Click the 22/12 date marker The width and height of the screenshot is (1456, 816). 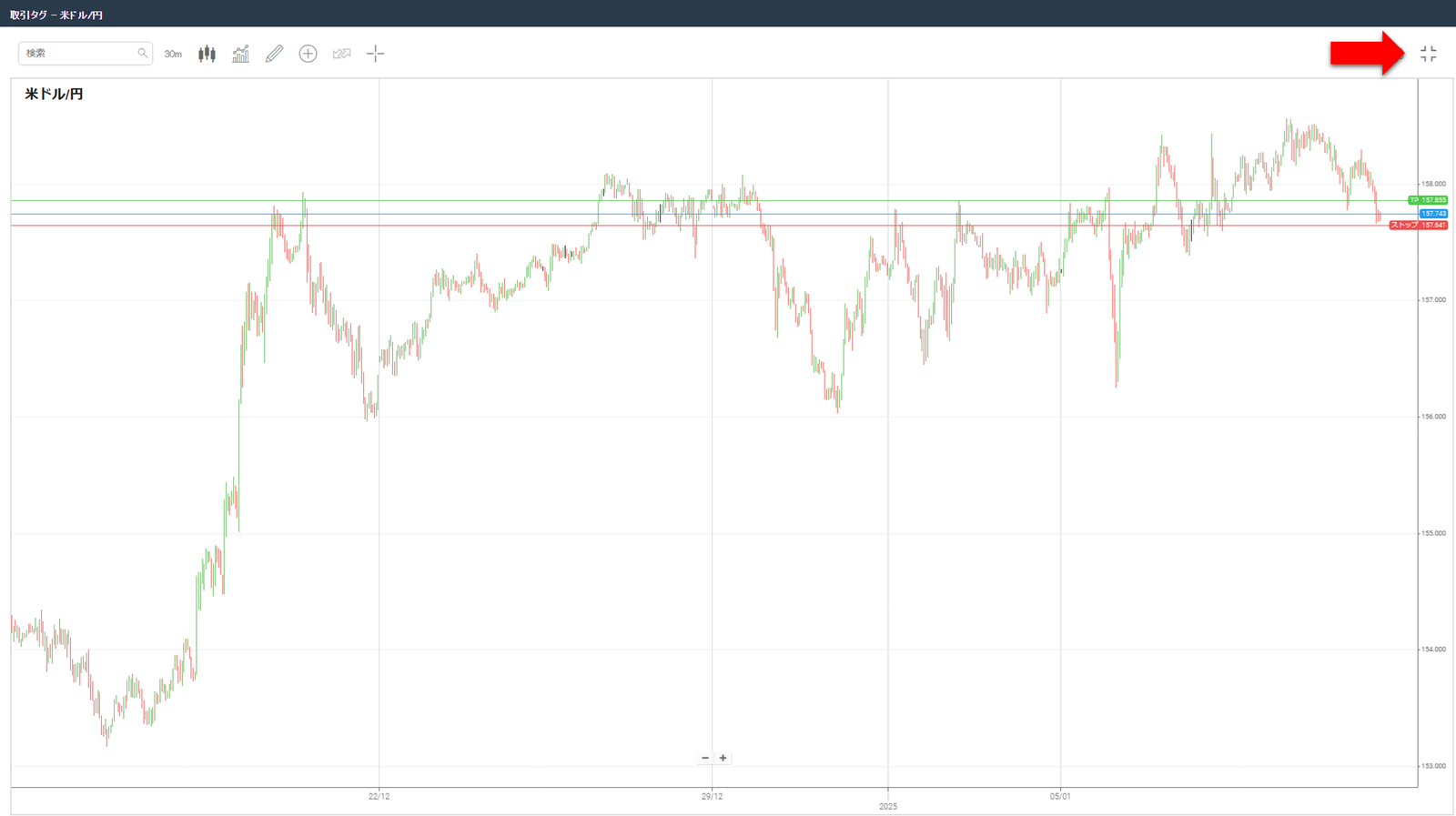click(x=379, y=796)
